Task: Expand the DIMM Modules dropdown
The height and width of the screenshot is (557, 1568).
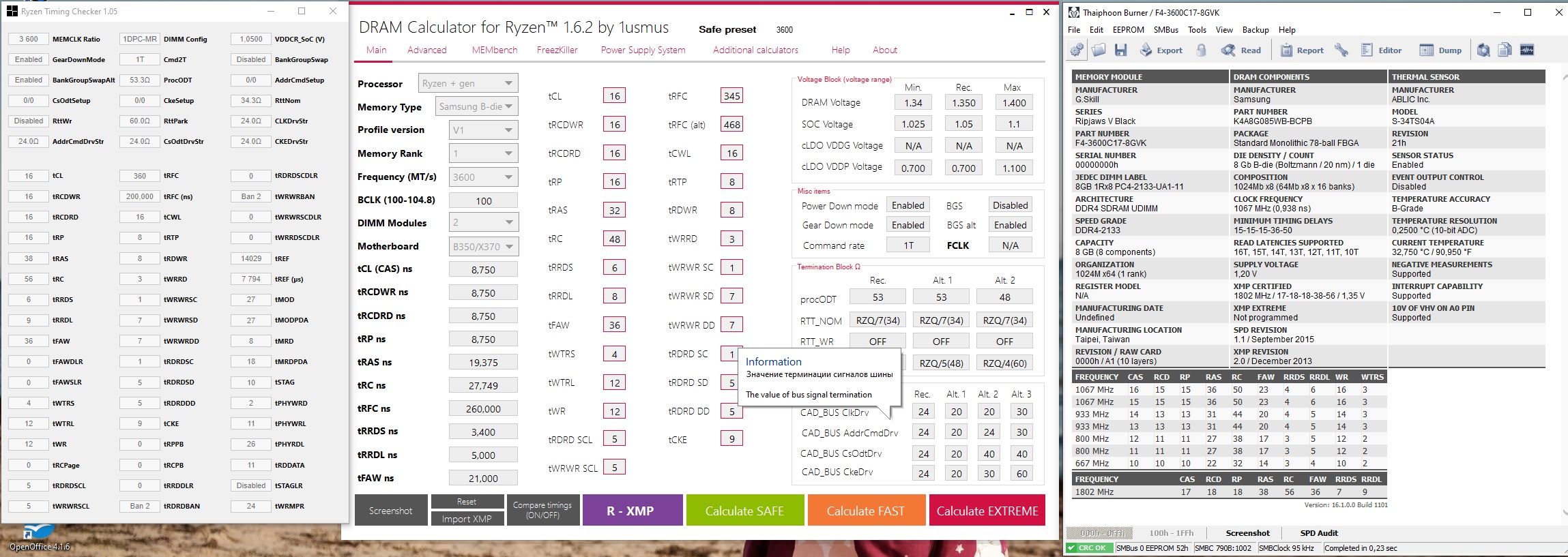Action: click(x=483, y=222)
